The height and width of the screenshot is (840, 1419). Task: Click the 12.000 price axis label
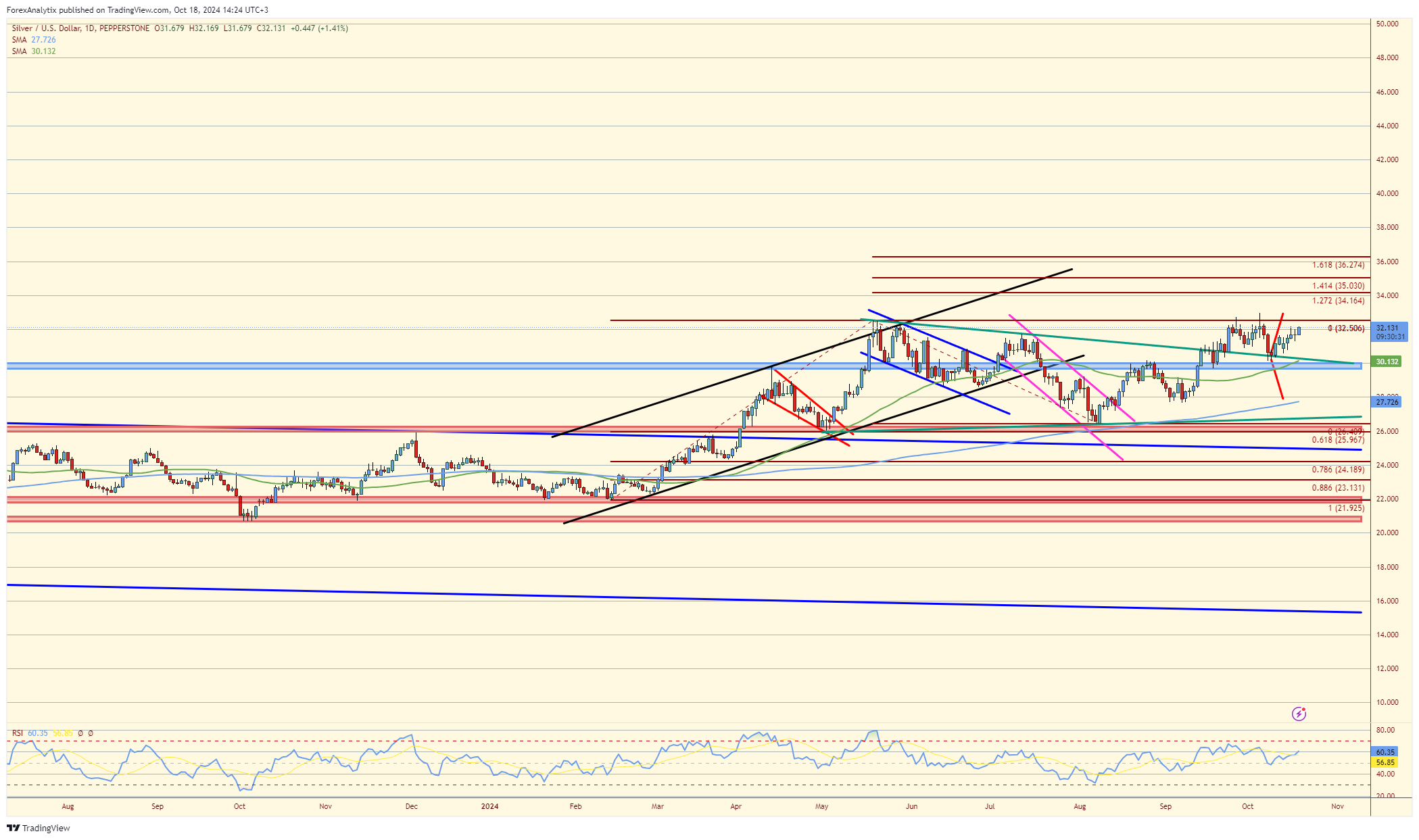click(x=1387, y=668)
